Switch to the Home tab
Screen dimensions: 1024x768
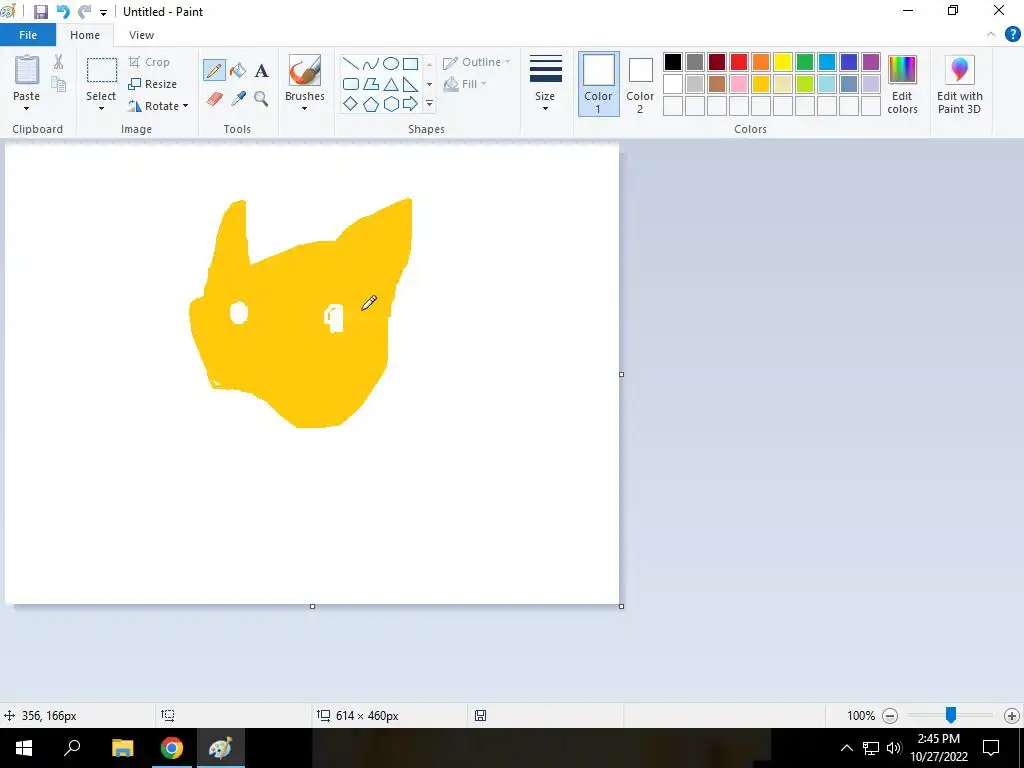tap(85, 35)
